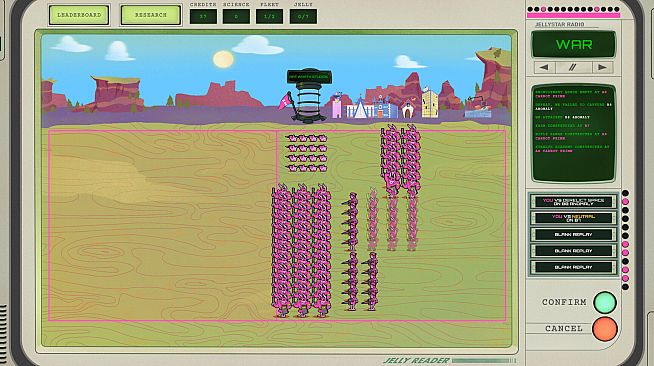Select the faded pink ghost troop columns
This screenshot has width=654, height=366.
point(392,221)
